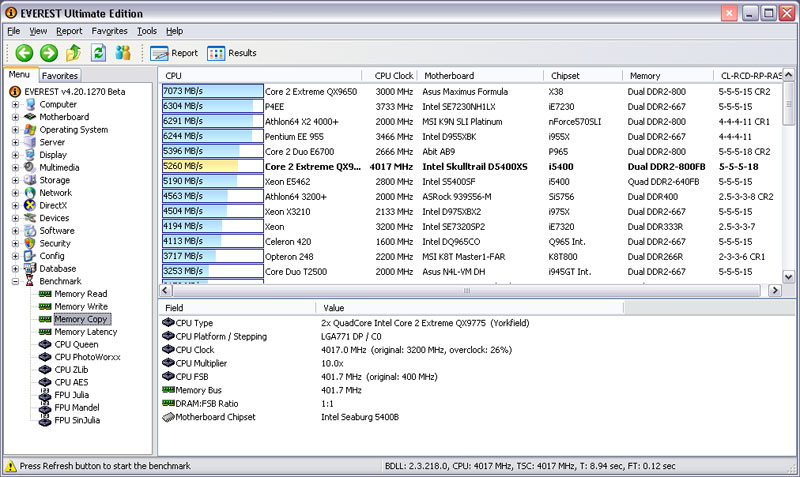
Task: Select the Memory Write benchmark
Action: click(x=81, y=306)
